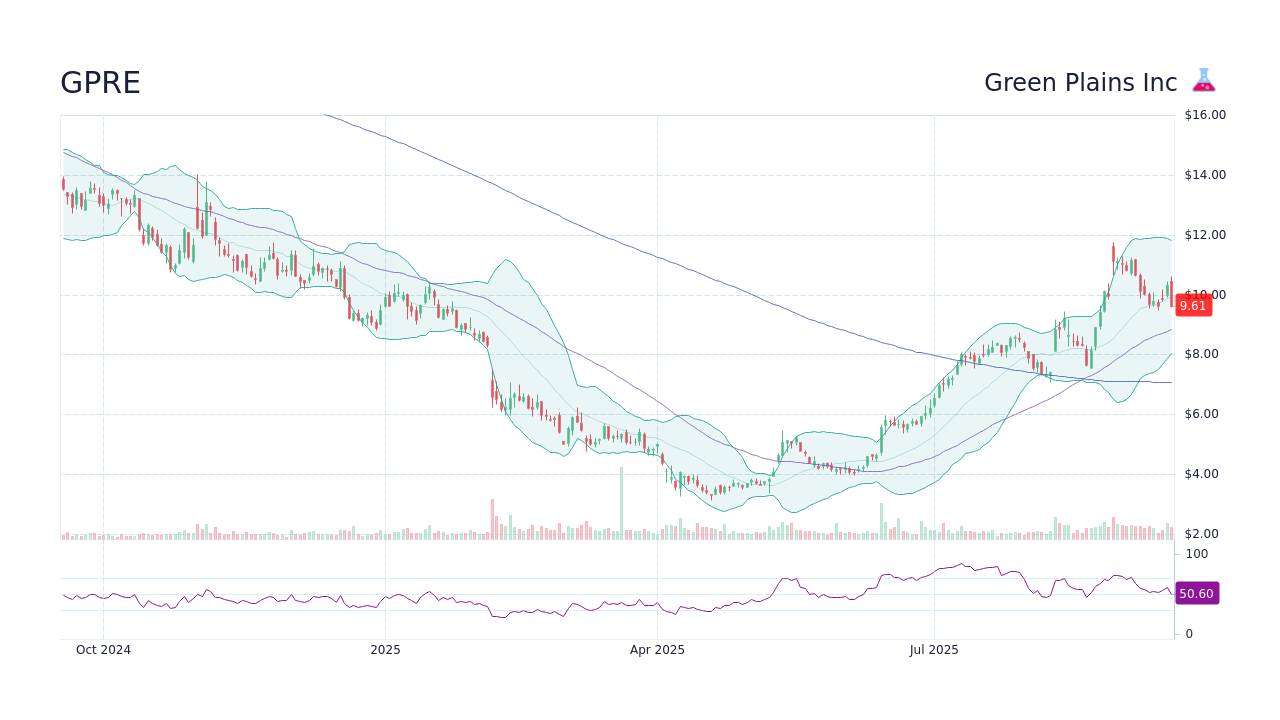1280x720 pixels.
Task: Click the RSI axis label 100
Action: pos(1197,554)
